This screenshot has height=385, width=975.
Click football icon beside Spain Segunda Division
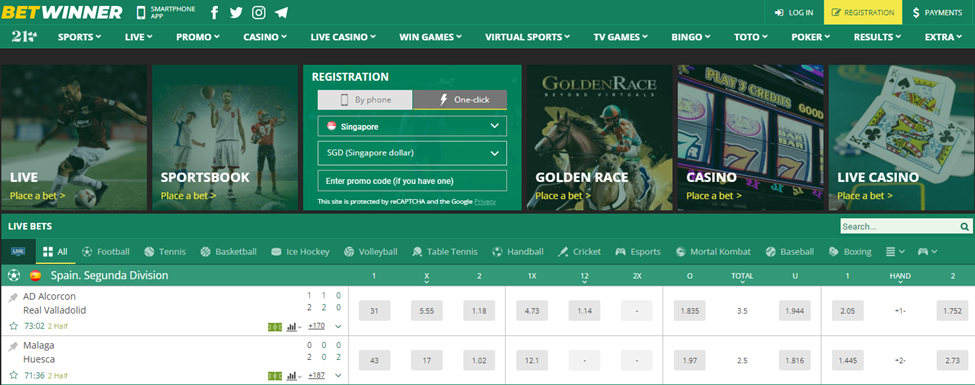(14, 275)
